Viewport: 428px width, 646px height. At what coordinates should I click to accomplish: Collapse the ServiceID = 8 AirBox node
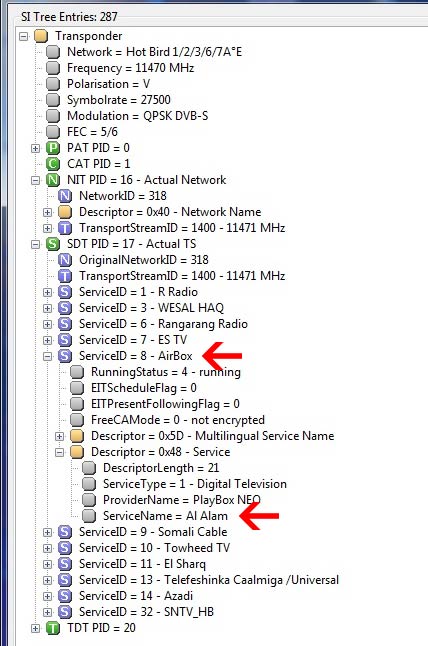pos(48,356)
